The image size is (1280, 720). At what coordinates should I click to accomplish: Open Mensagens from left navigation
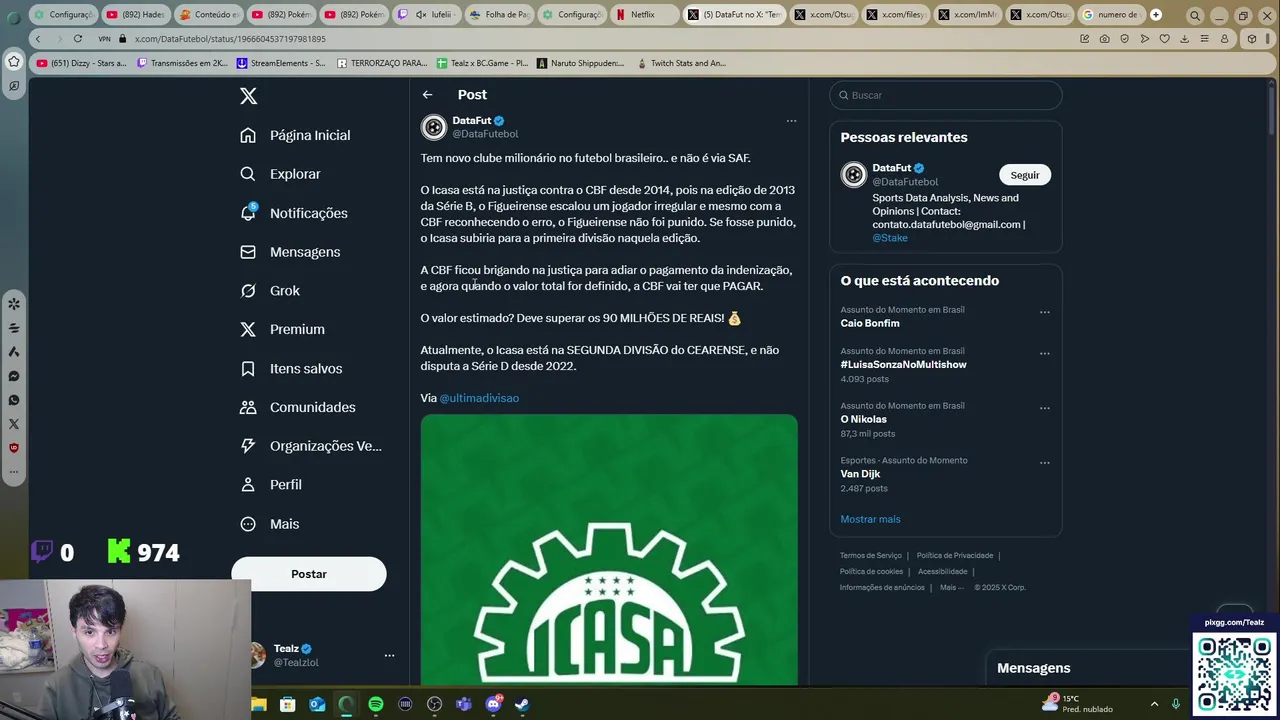(x=290, y=252)
